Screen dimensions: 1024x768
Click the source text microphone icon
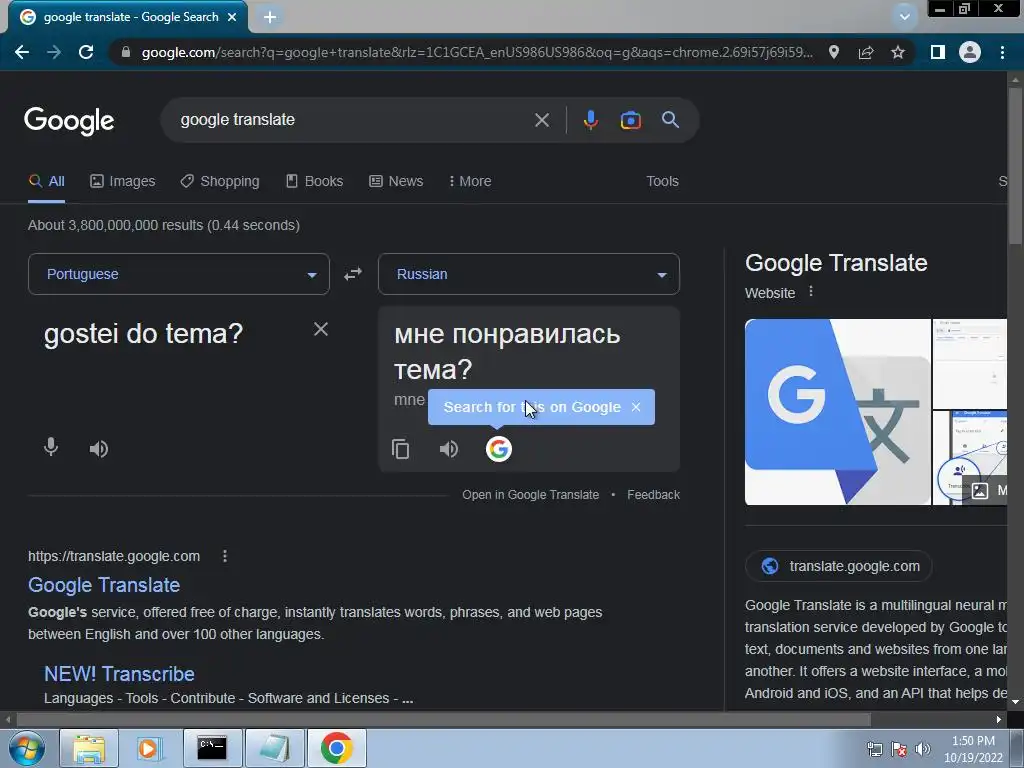pyautogui.click(x=51, y=448)
